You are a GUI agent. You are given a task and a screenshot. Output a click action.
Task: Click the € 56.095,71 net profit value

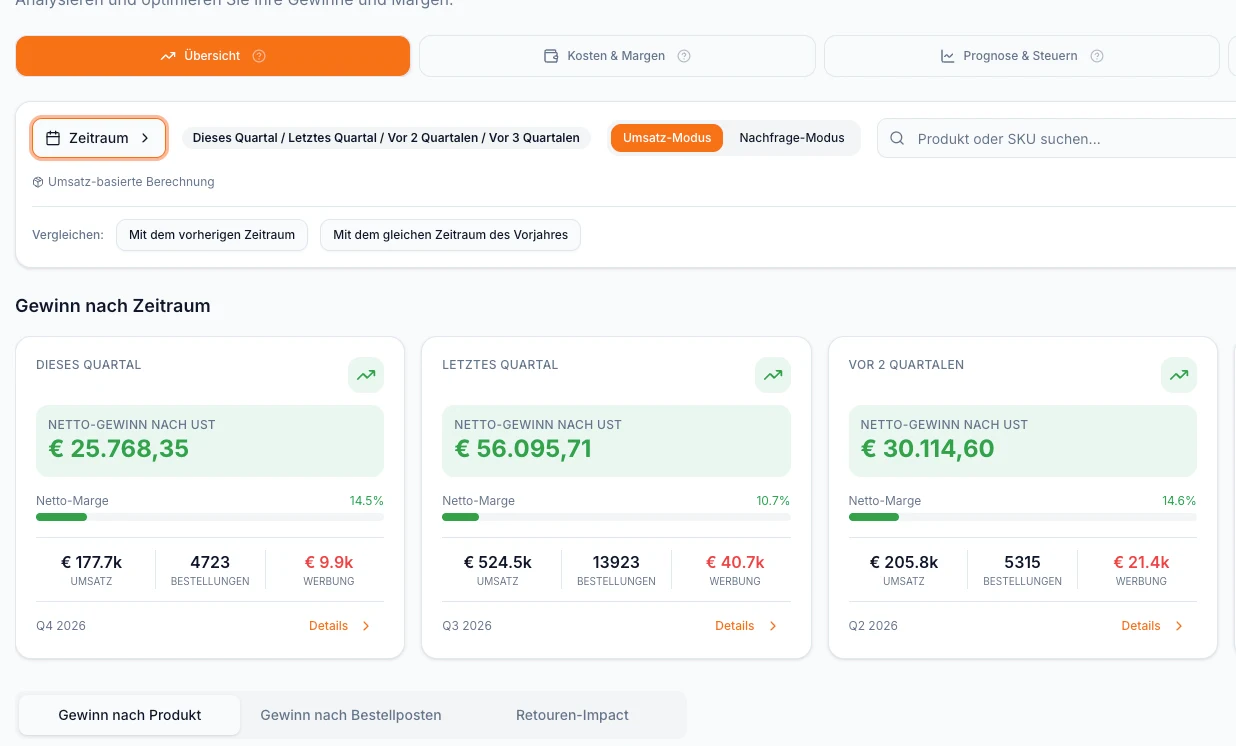523,448
